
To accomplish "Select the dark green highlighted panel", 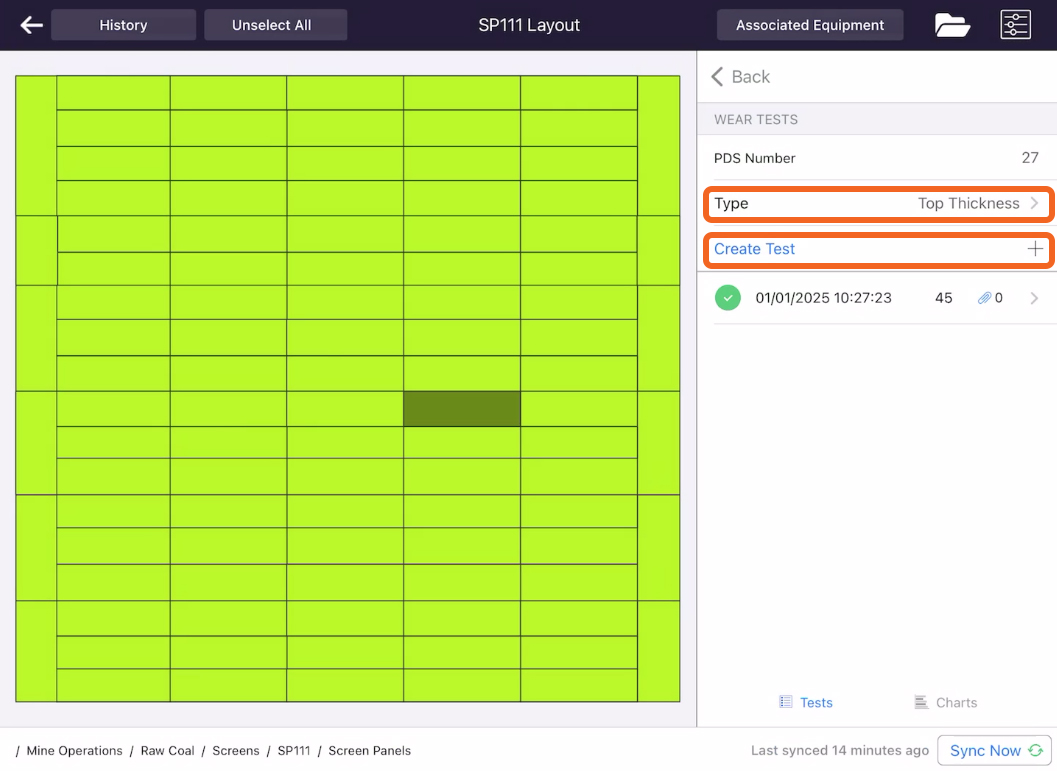I will 462,408.
